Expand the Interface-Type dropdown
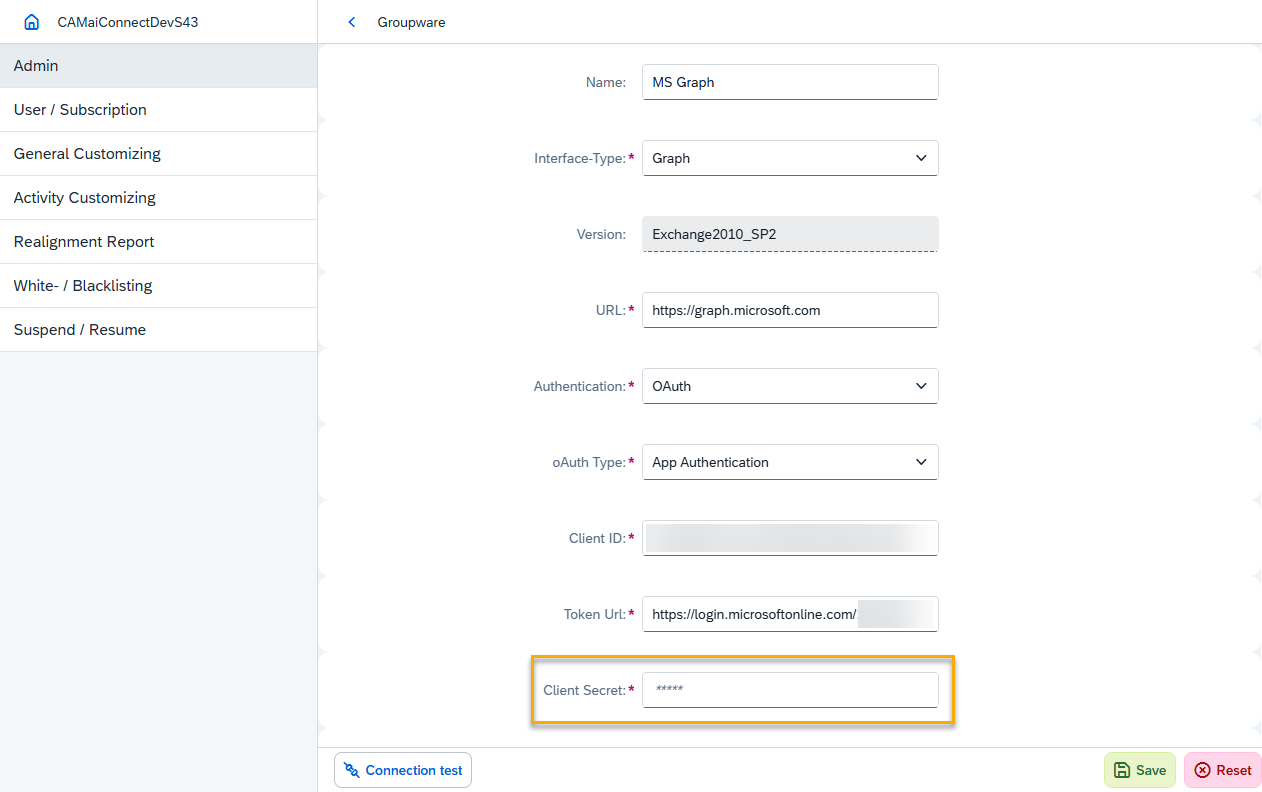 tap(920, 158)
